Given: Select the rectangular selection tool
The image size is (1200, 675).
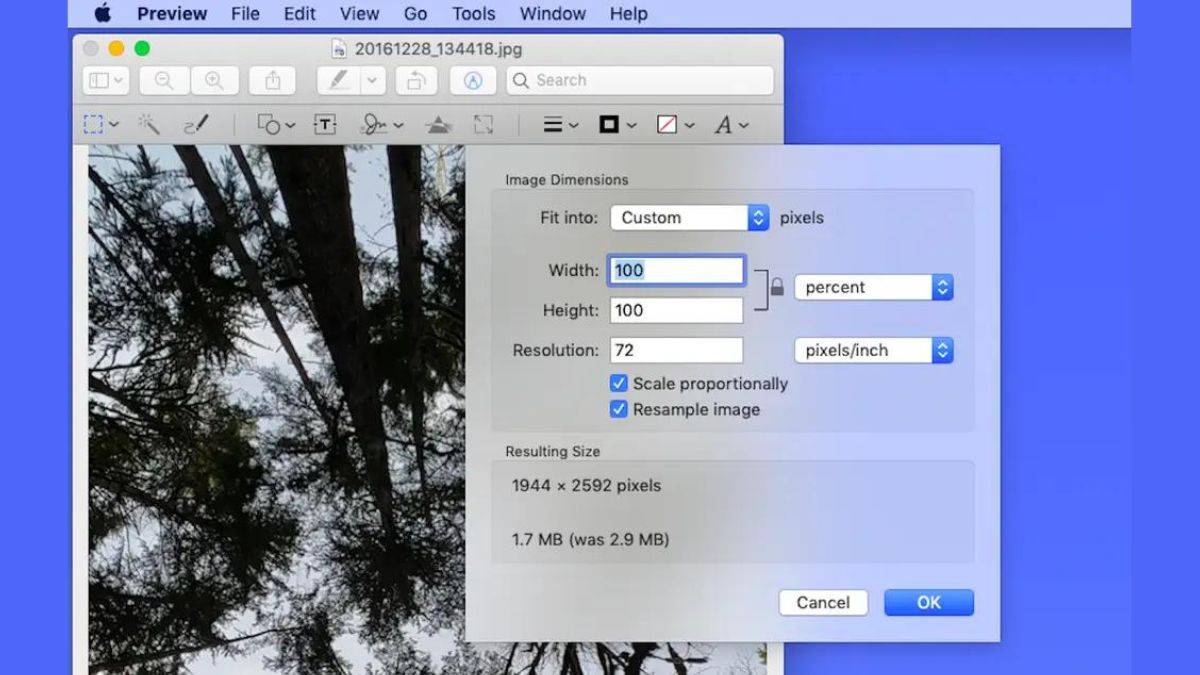Looking at the screenshot, I should coord(95,124).
